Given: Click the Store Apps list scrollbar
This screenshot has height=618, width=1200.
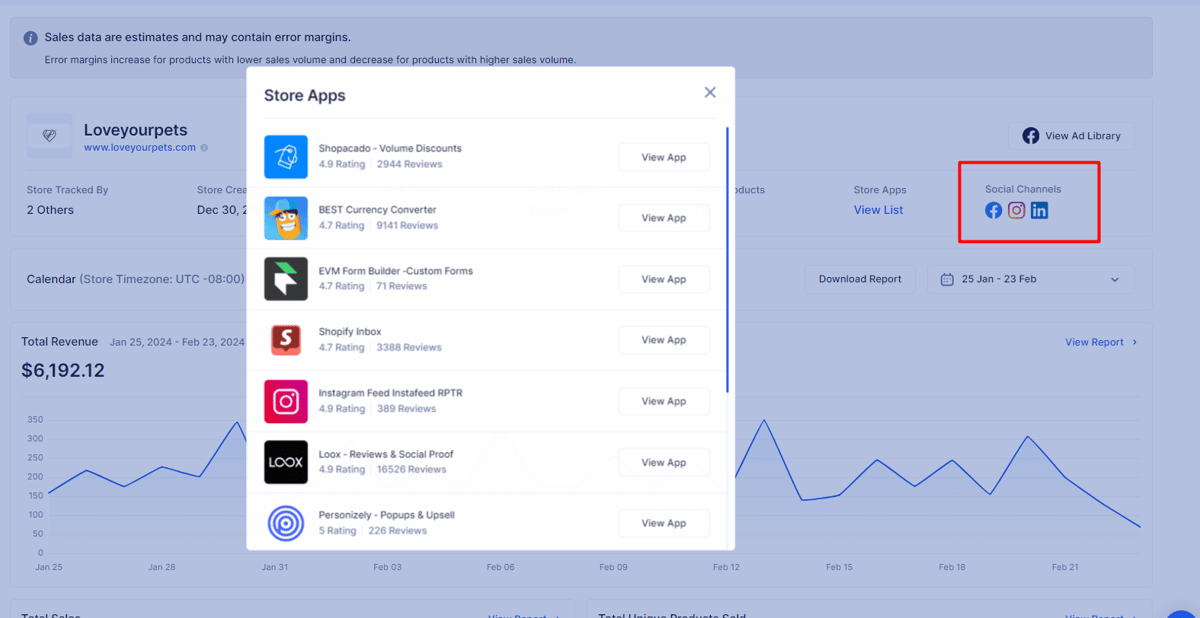Looking at the screenshot, I should coord(727,260).
